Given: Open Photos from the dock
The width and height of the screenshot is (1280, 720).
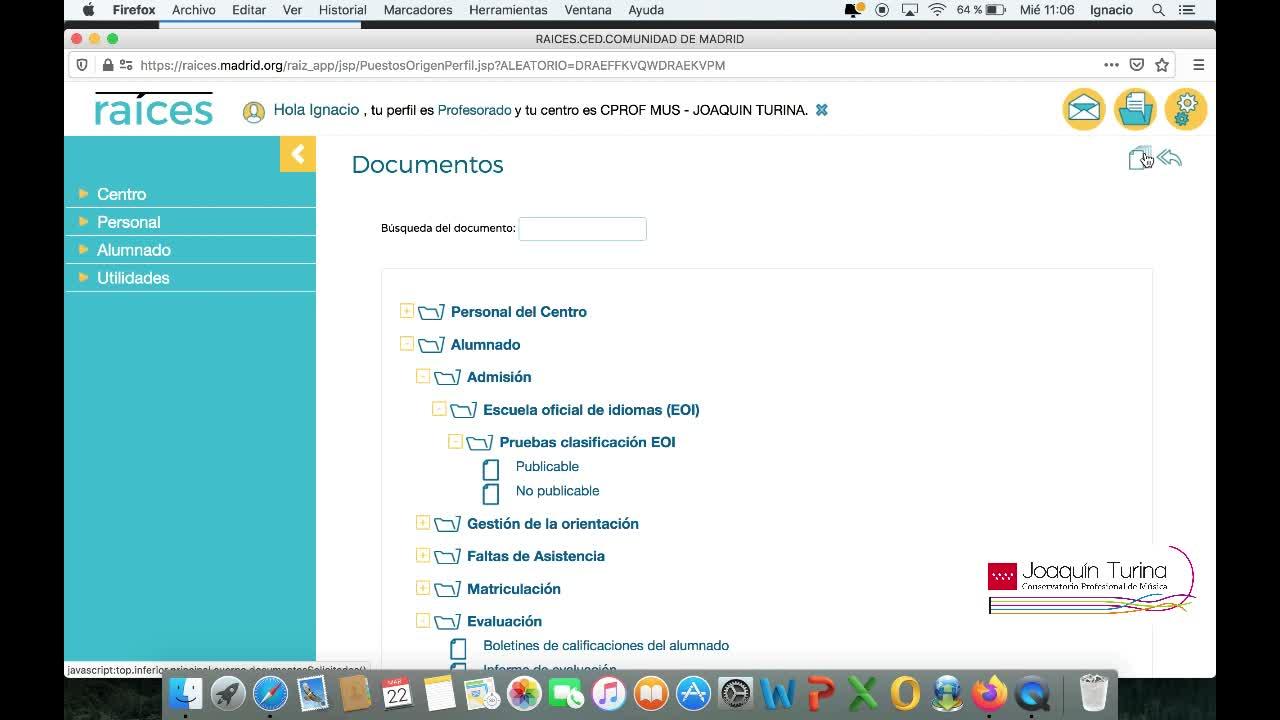Looking at the screenshot, I should click(x=524, y=693).
